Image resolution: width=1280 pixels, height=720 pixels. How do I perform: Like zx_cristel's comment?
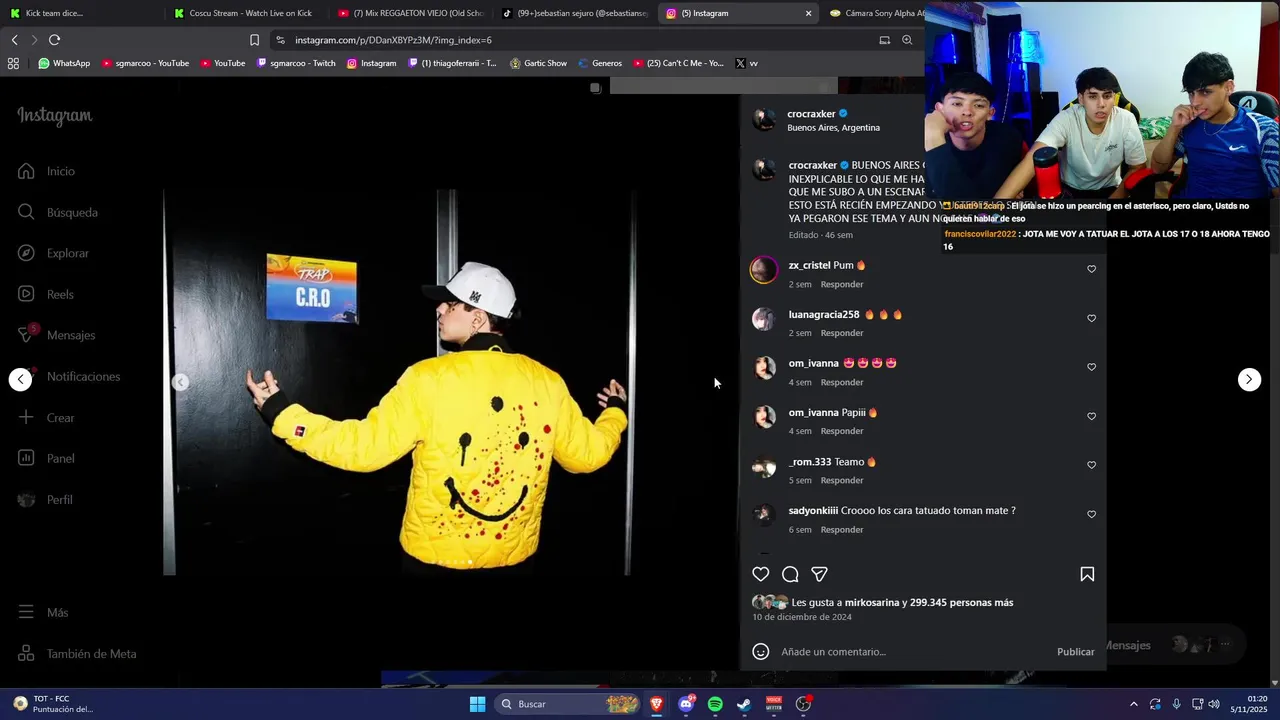(x=1091, y=269)
